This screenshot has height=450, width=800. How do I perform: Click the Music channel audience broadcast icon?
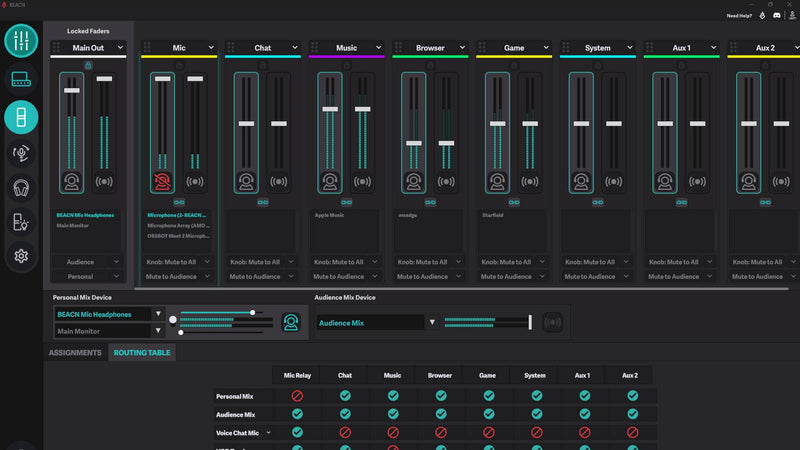coord(362,182)
